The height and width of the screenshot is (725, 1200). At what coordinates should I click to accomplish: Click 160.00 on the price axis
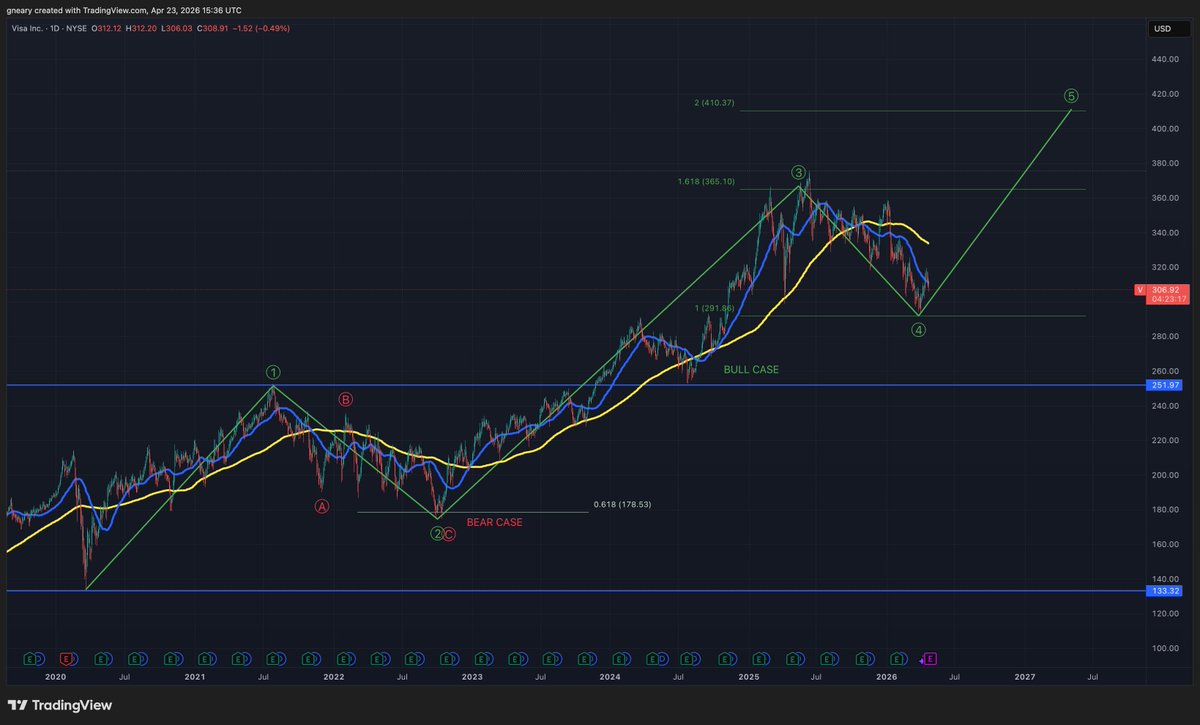coord(1166,544)
